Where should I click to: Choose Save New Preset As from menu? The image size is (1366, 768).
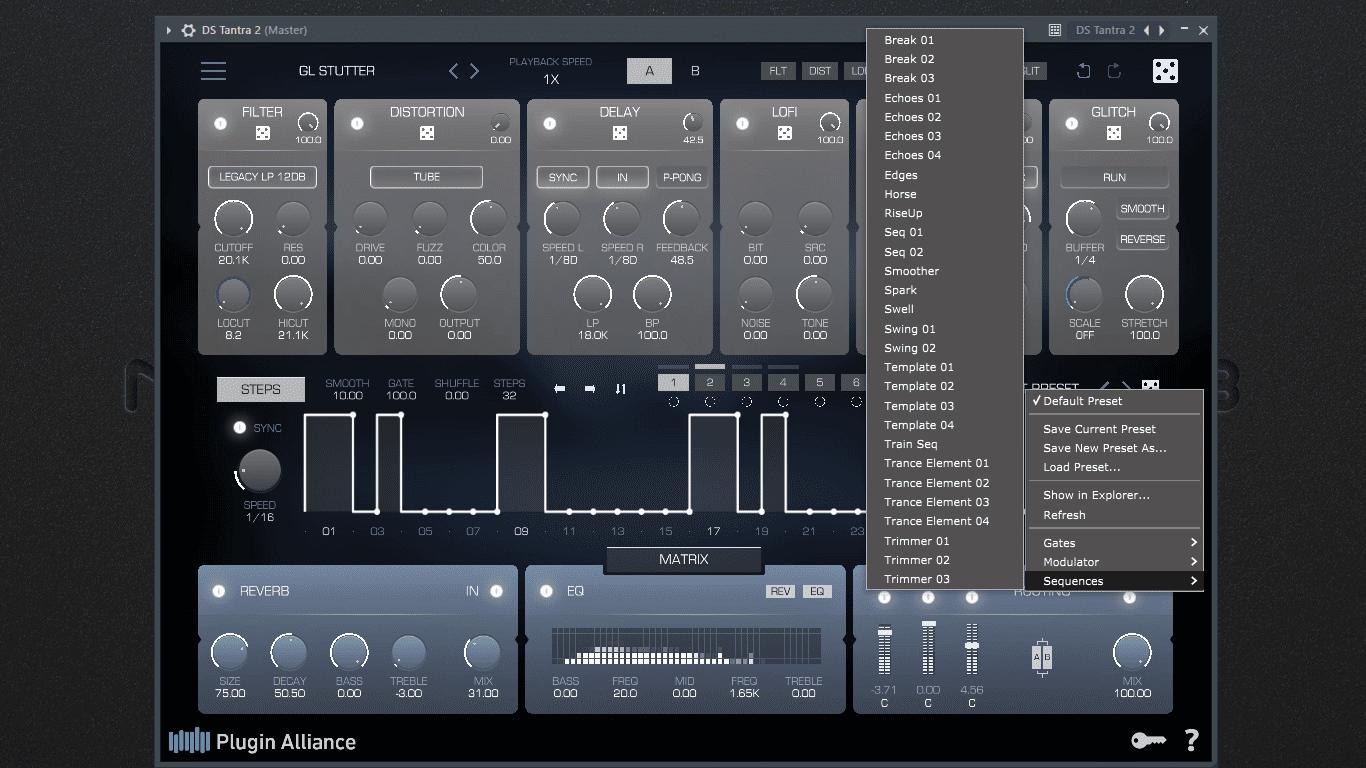(x=1104, y=448)
